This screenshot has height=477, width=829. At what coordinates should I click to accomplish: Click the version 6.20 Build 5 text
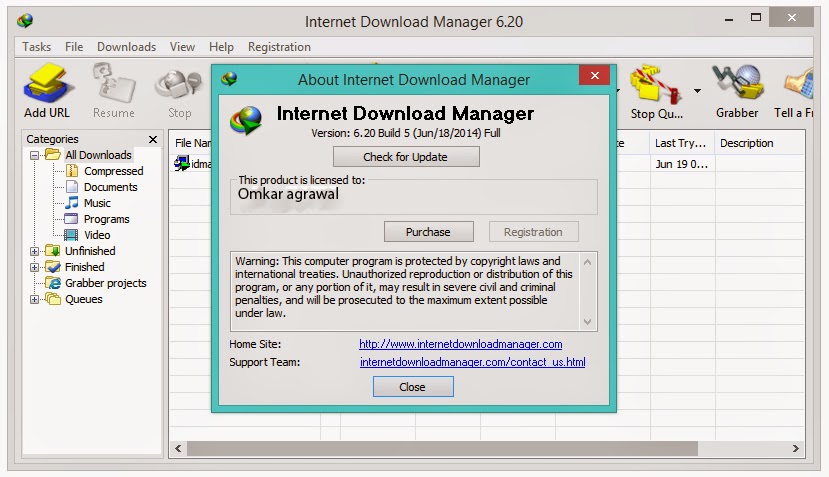pyautogui.click(x=406, y=133)
